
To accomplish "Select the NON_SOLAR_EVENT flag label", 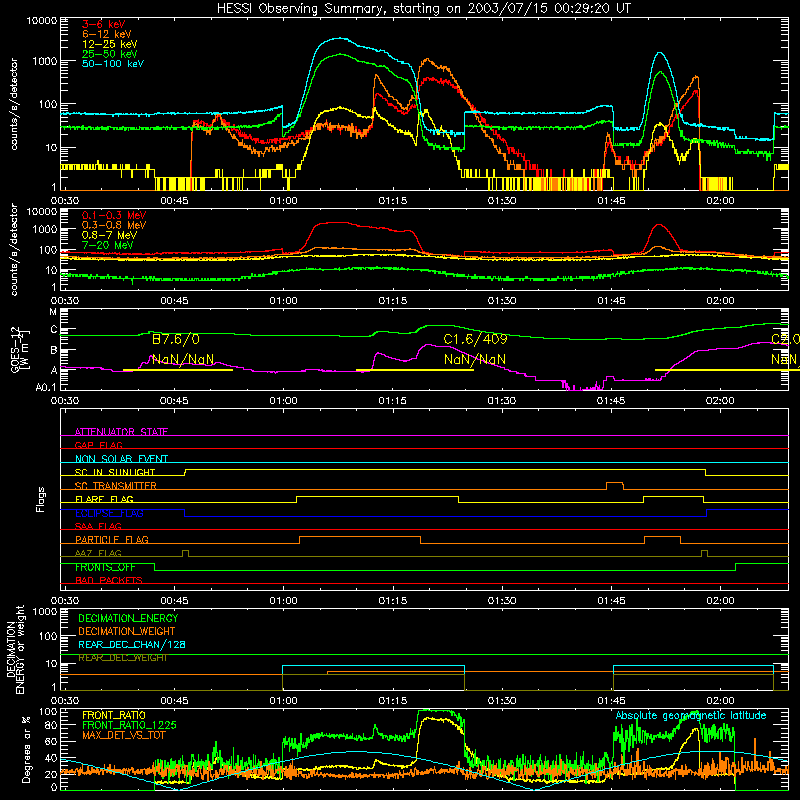I will click(121, 459).
